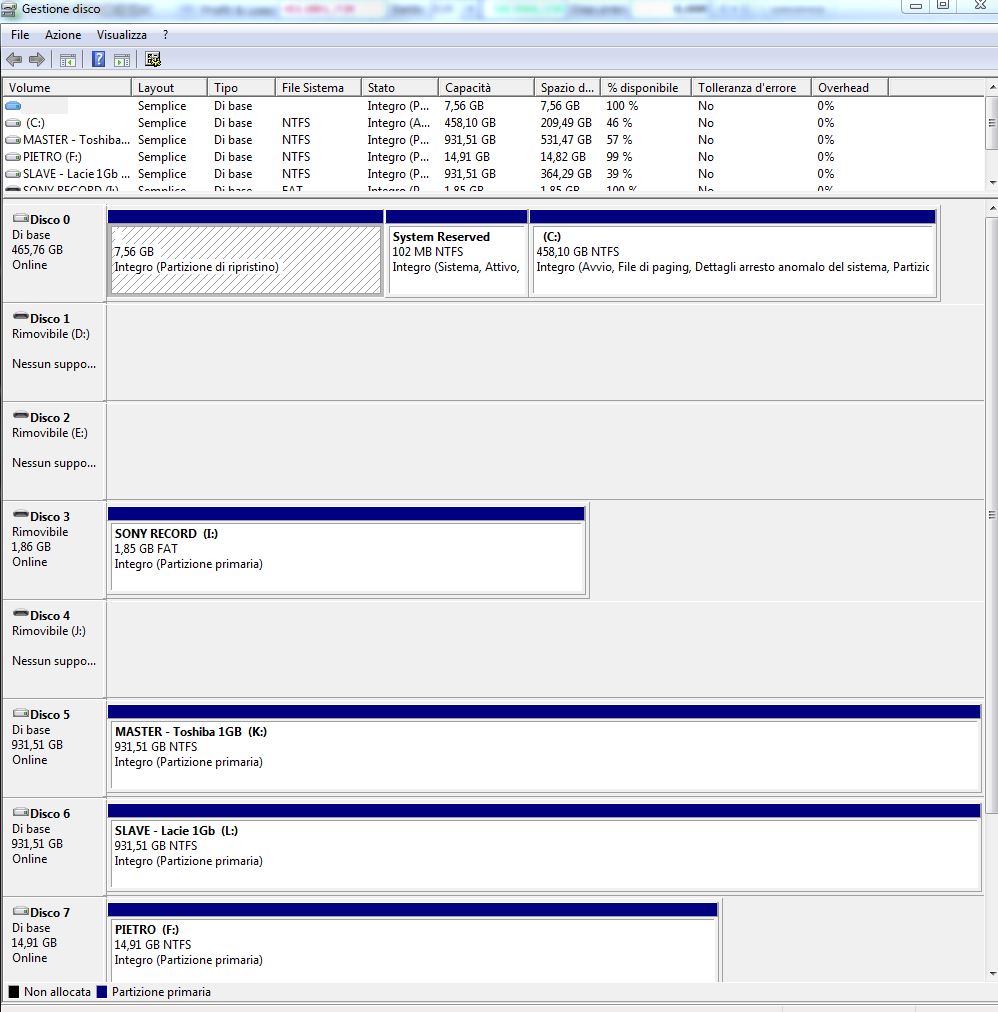Click volume list scrollbar down arrow
Image resolution: width=998 pixels, height=1012 pixels.
coord(992,183)
